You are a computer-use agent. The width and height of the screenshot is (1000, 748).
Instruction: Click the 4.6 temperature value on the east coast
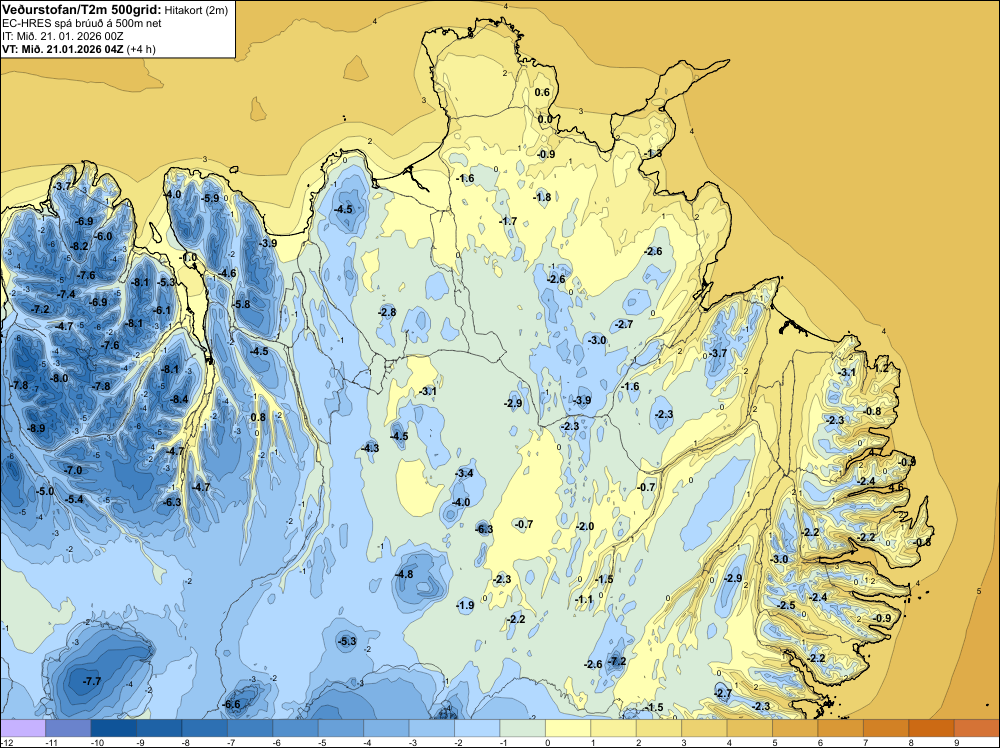pyautogui.click(x=895, y=487)
